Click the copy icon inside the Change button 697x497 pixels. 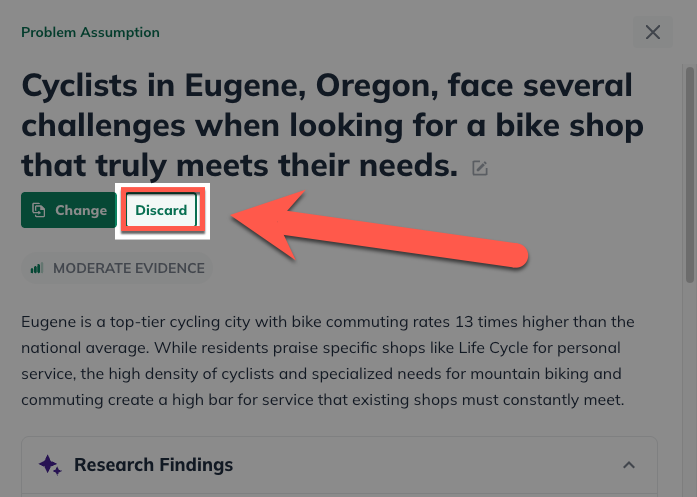[39, 210]
